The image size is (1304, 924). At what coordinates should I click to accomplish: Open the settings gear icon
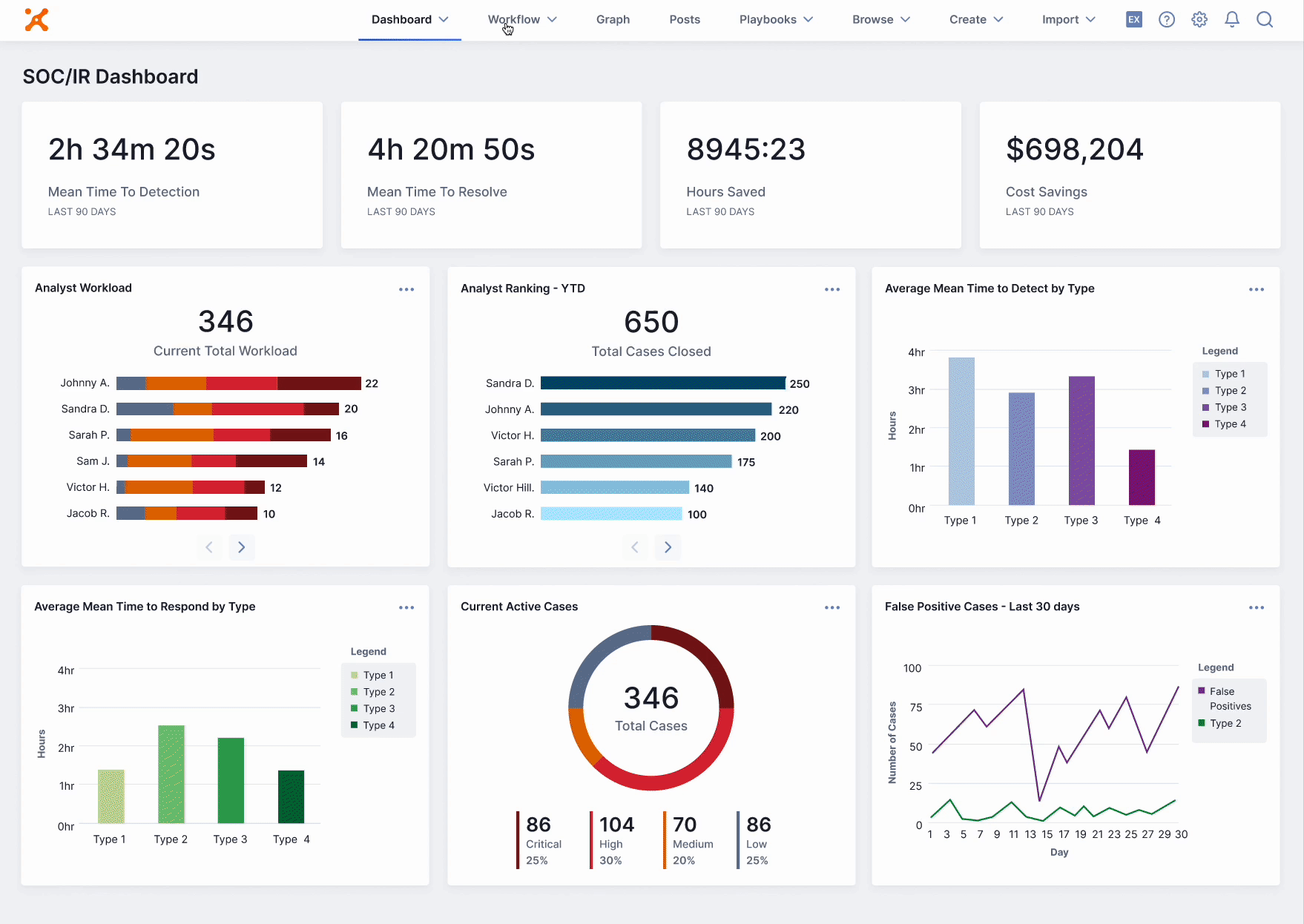click(1199, 20)
